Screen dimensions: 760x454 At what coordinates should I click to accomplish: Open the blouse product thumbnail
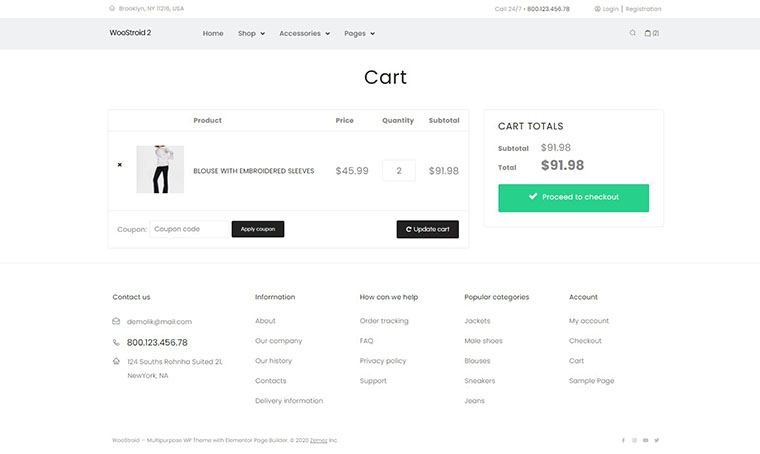(x=160, y=170)
